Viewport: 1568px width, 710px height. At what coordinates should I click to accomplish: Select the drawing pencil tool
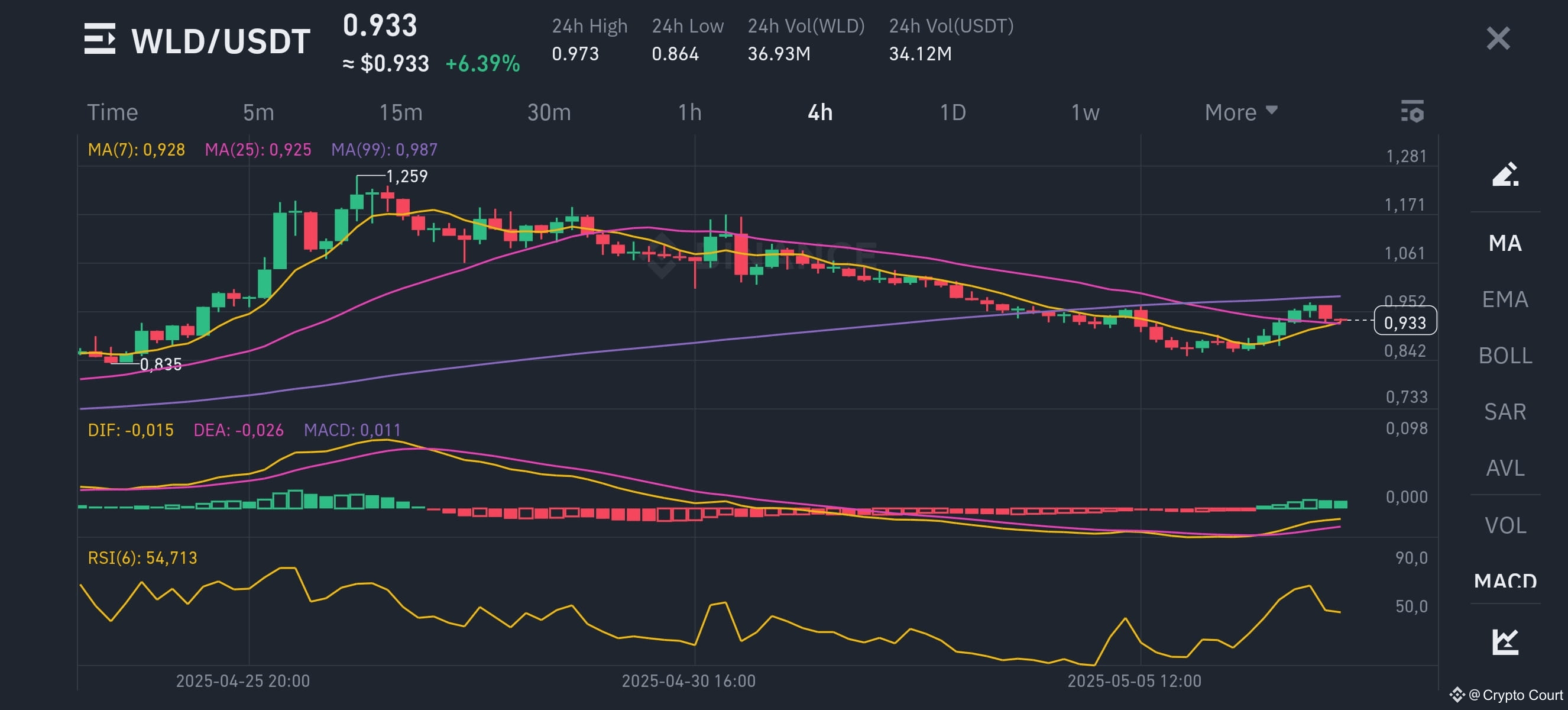(1505, 175)
